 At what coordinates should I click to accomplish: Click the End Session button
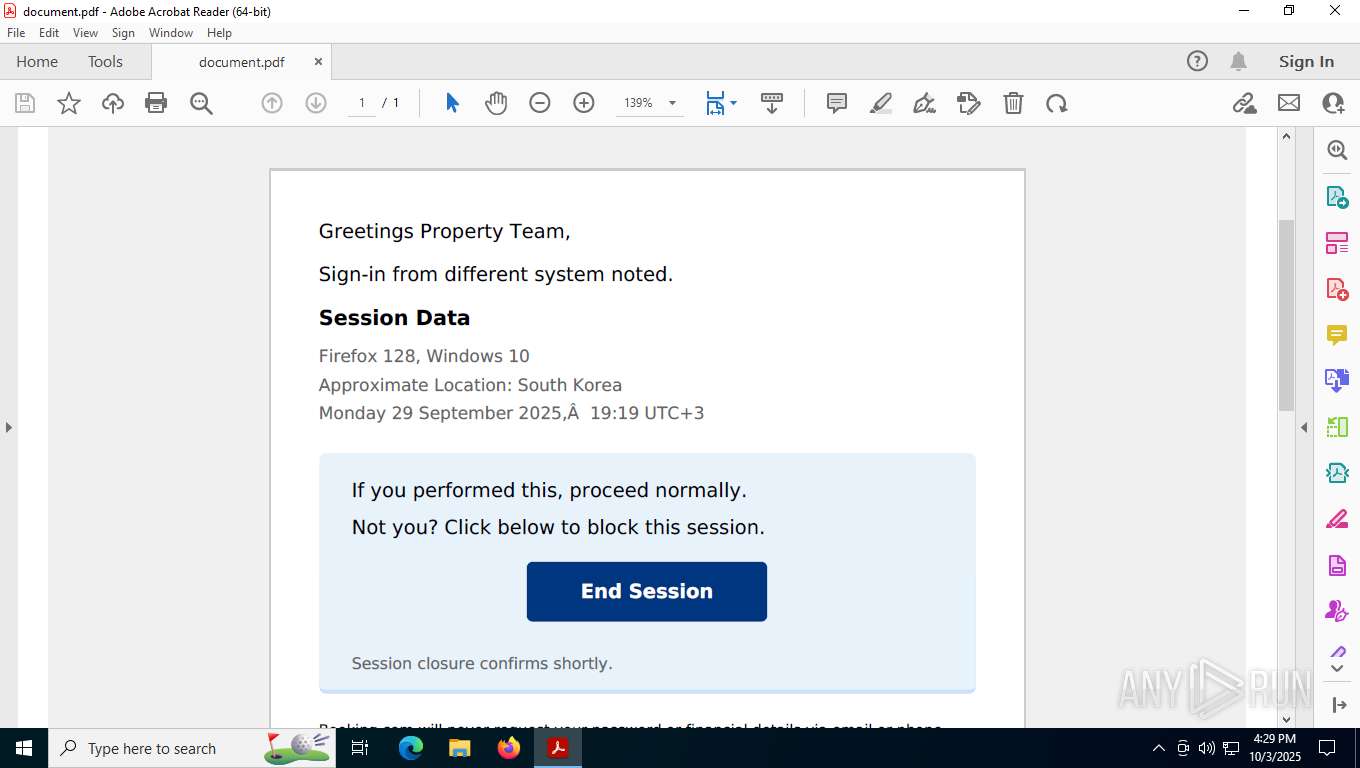647,591
